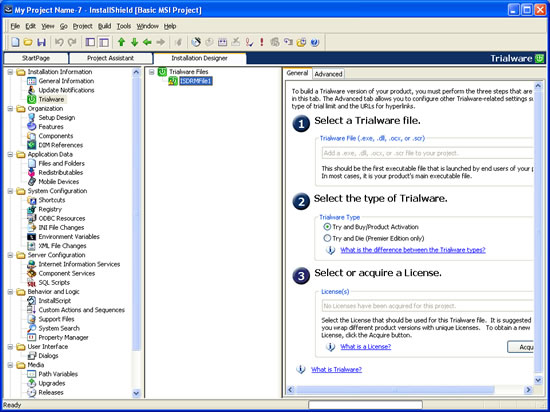Open the Tools menu
The width and height of the screenshot is (550, 412).
123,26
